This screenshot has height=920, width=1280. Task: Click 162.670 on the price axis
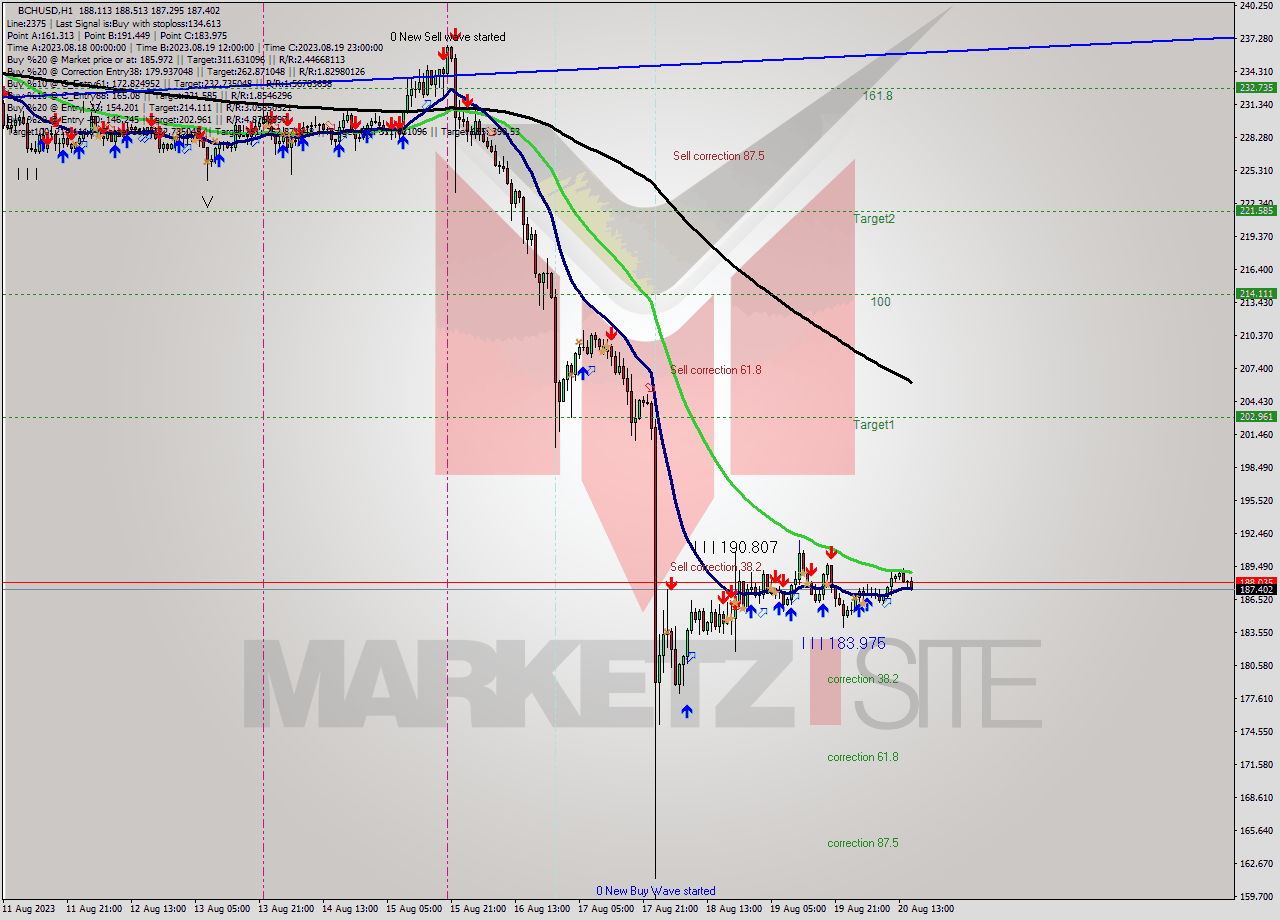(1256, 863)
